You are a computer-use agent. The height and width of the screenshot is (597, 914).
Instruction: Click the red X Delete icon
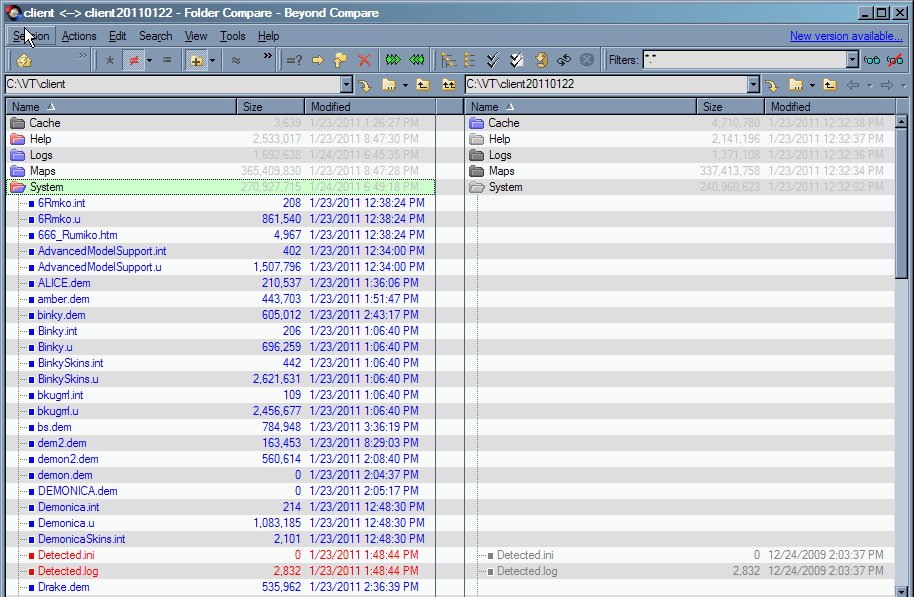click(x=364, y=60)
